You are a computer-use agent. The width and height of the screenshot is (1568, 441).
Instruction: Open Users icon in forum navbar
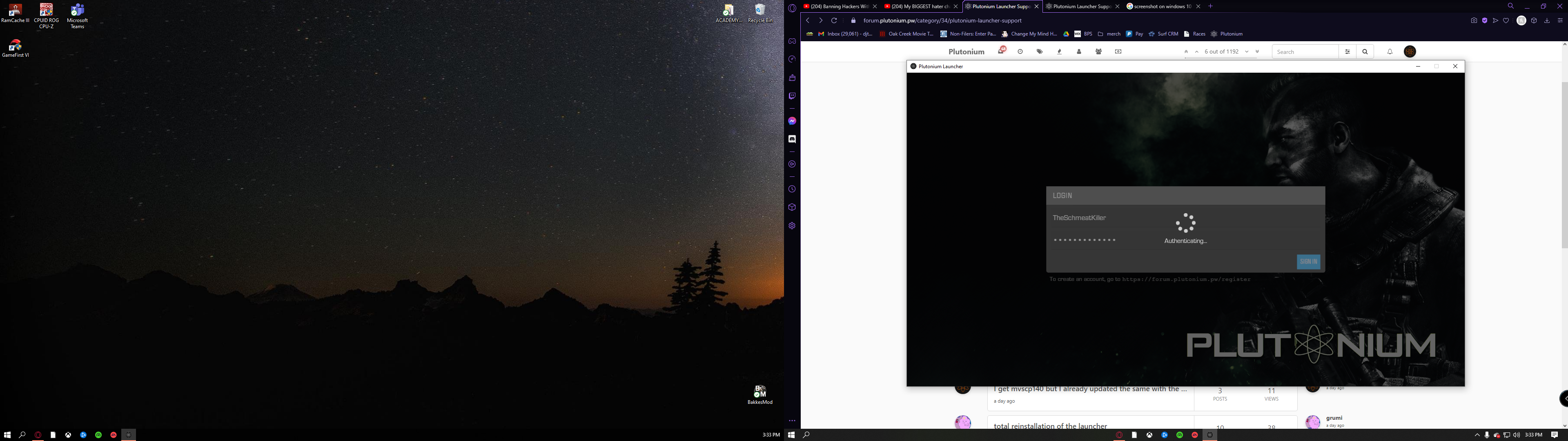click(1079, 52)
